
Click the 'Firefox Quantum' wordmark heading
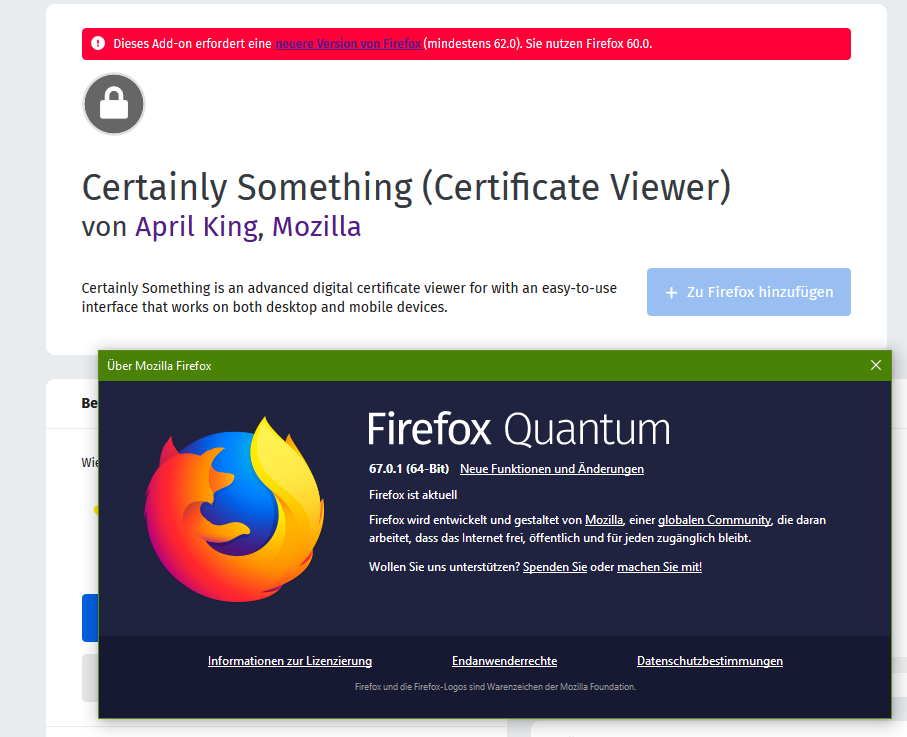(519, 430)
